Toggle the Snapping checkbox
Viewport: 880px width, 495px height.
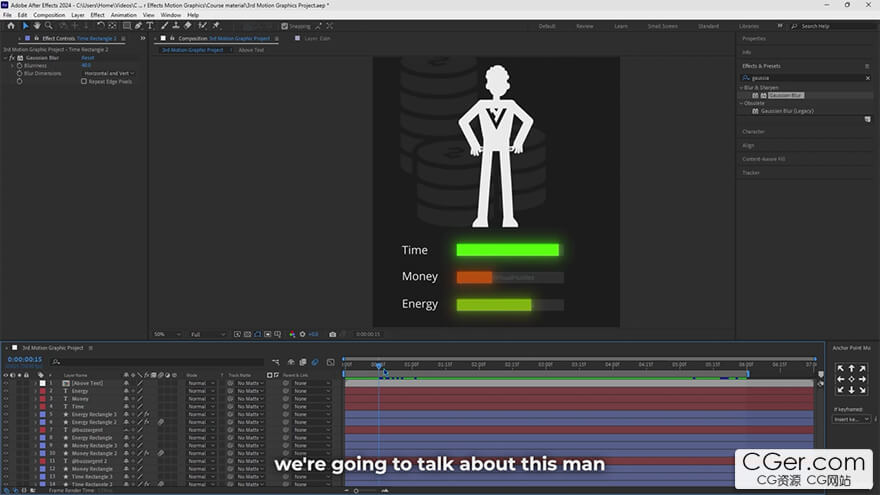(x=285, y=26)
